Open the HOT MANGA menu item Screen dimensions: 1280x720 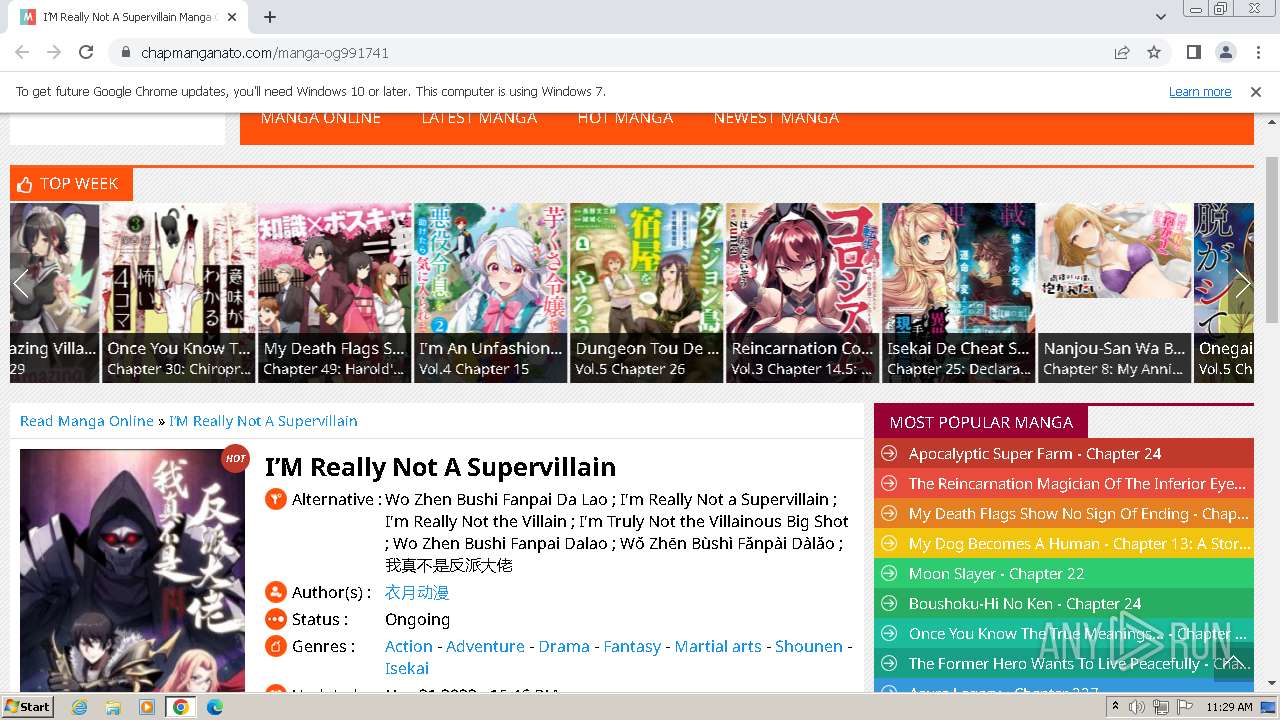tap(625, 118)
